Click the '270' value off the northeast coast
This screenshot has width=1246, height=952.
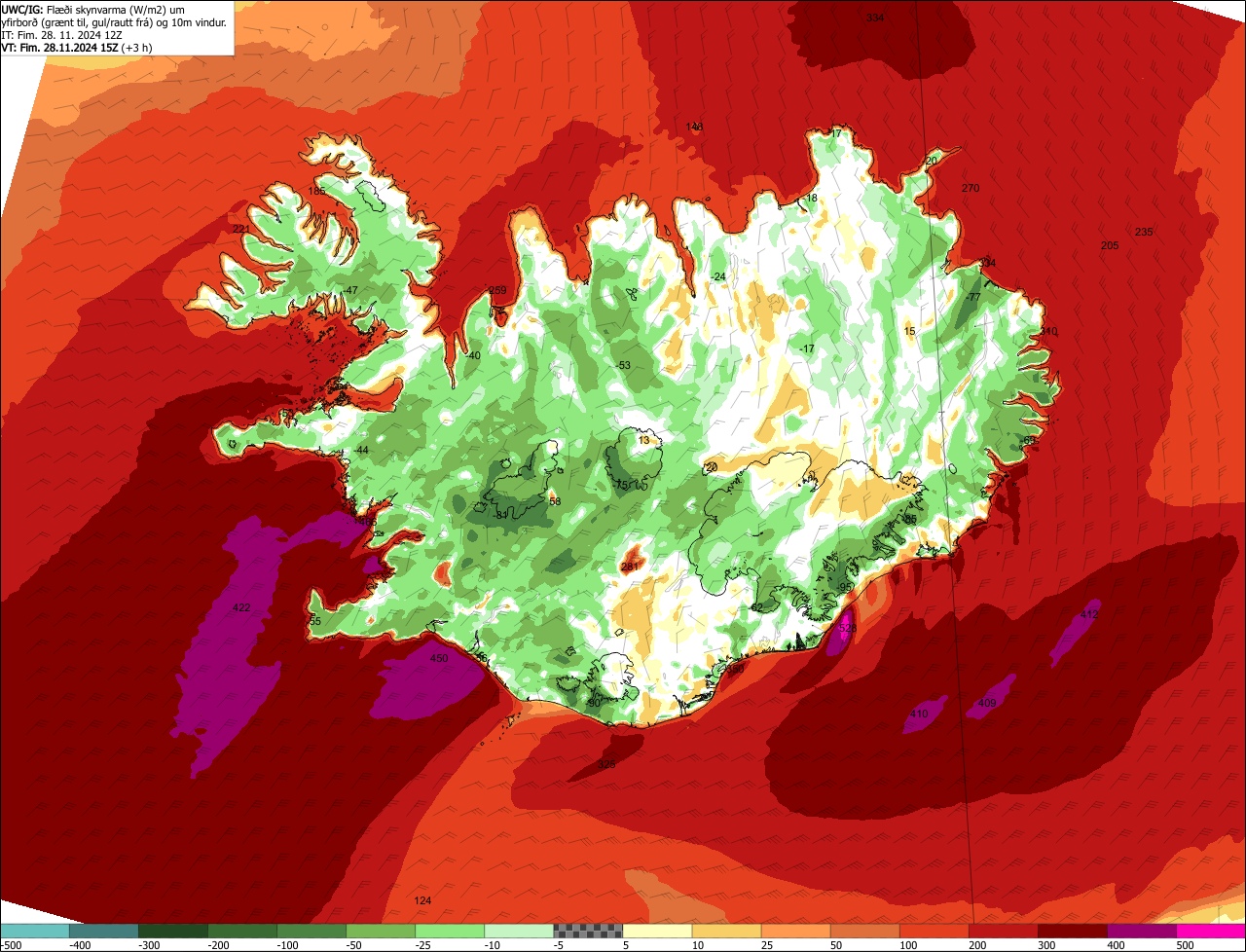pyautogui.click(x=971, y=188)
